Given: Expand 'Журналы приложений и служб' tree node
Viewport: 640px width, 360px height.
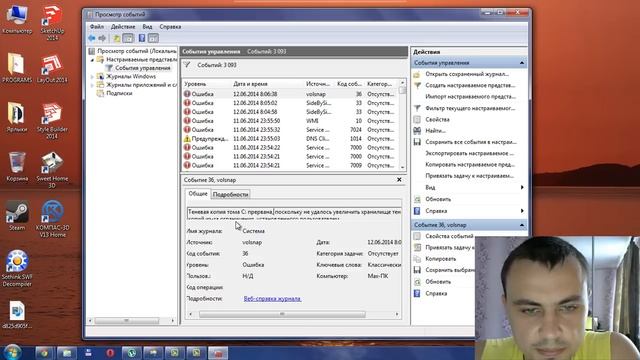Looking at the screenshot, I should pos(92,85).
